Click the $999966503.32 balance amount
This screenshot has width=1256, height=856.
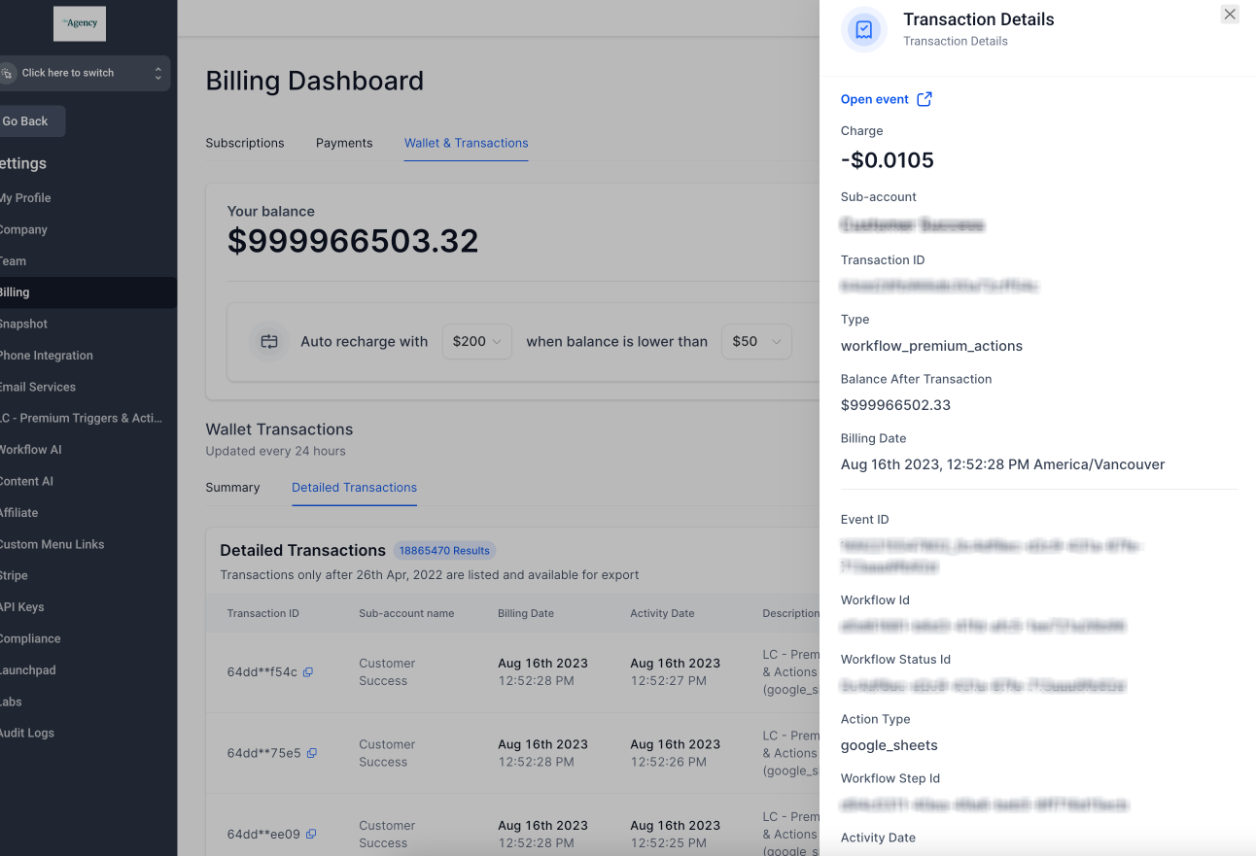pyautogui.click(x=353, y=241)
